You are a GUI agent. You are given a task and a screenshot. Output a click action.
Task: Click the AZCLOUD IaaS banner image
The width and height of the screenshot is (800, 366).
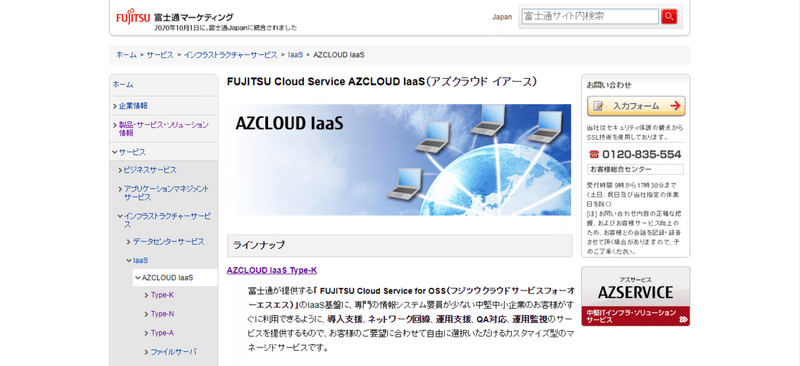tap(399, 160)
